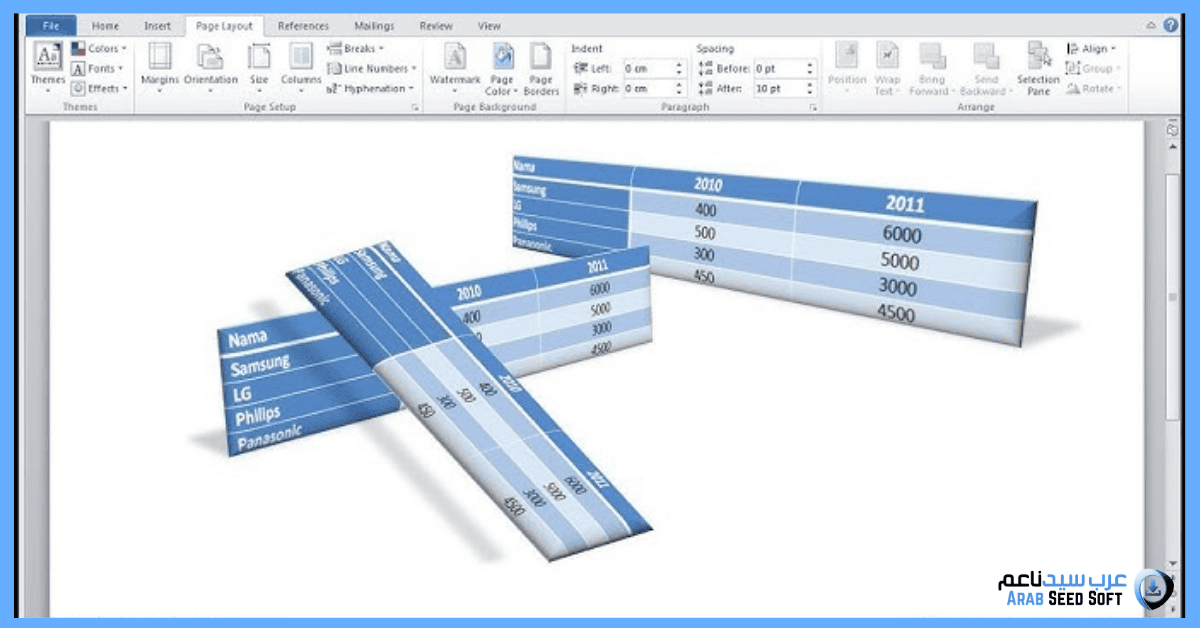Click the Word Help question mark icon
1200x628 pixels.
tap(1170, 26)
